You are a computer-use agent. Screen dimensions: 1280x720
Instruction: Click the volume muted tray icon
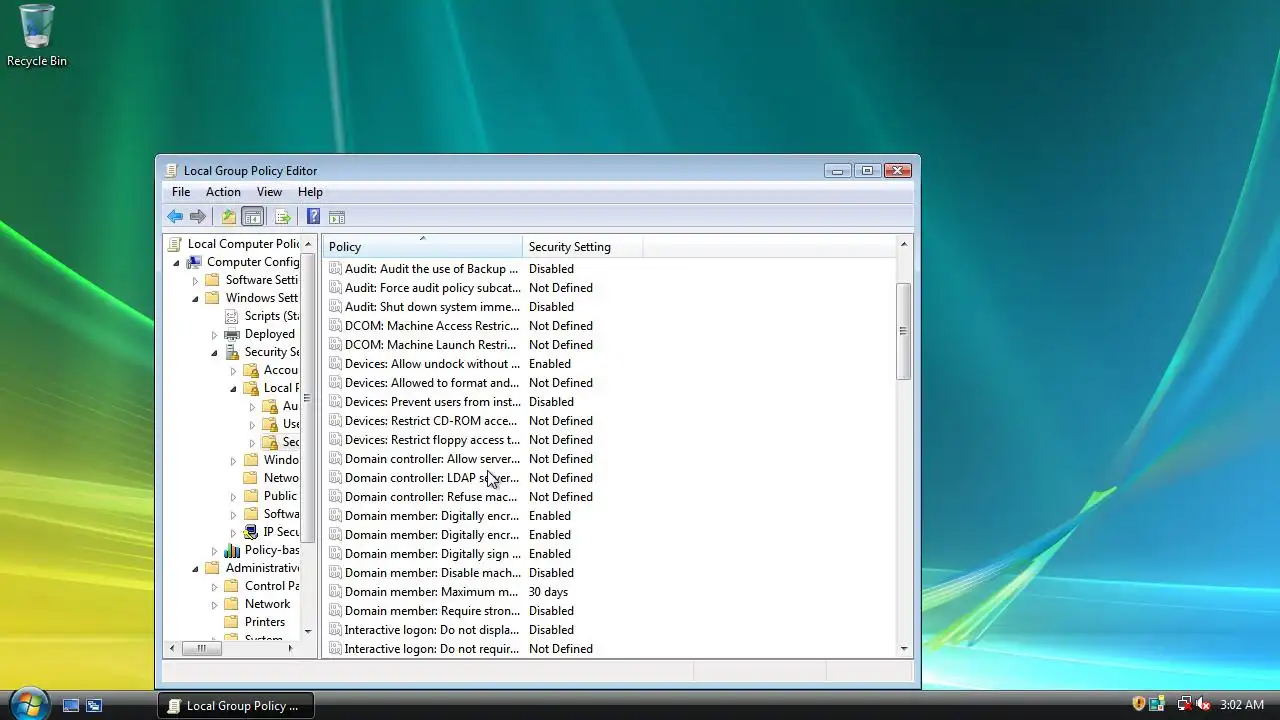1204,704
